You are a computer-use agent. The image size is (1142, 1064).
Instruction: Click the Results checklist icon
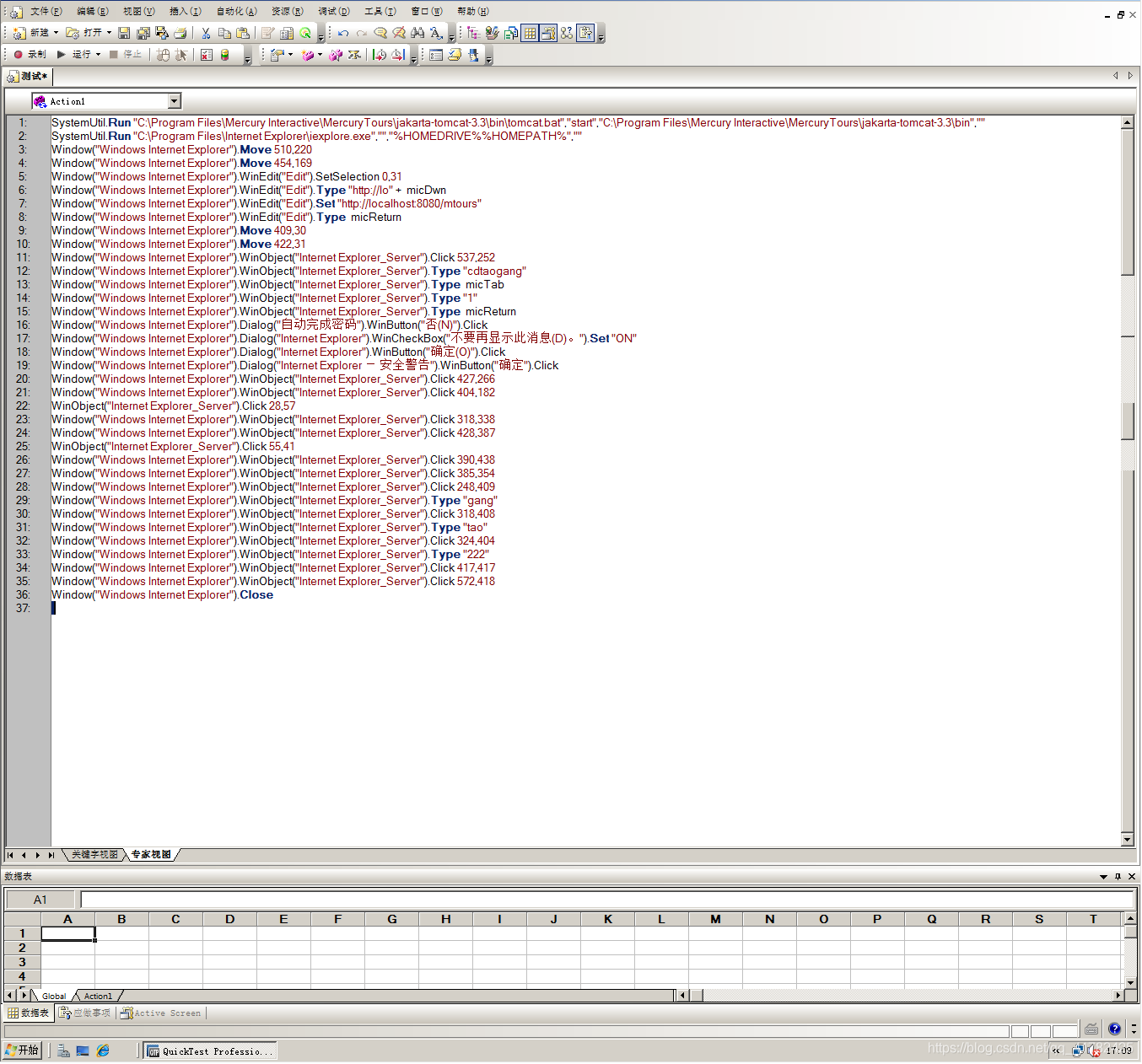click(207, 55)
